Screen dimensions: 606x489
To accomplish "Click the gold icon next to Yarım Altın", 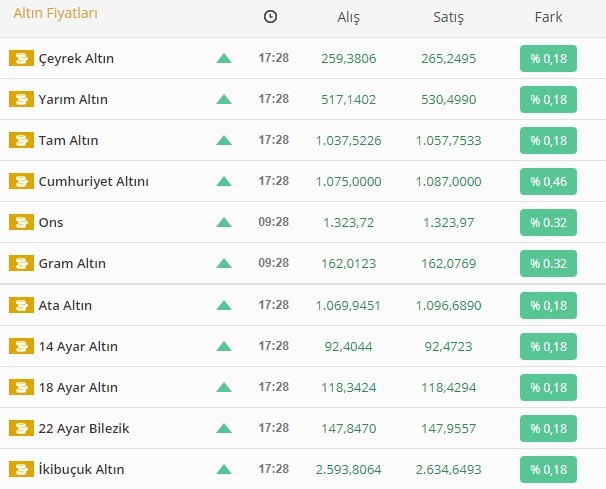I will coord(21,99).
